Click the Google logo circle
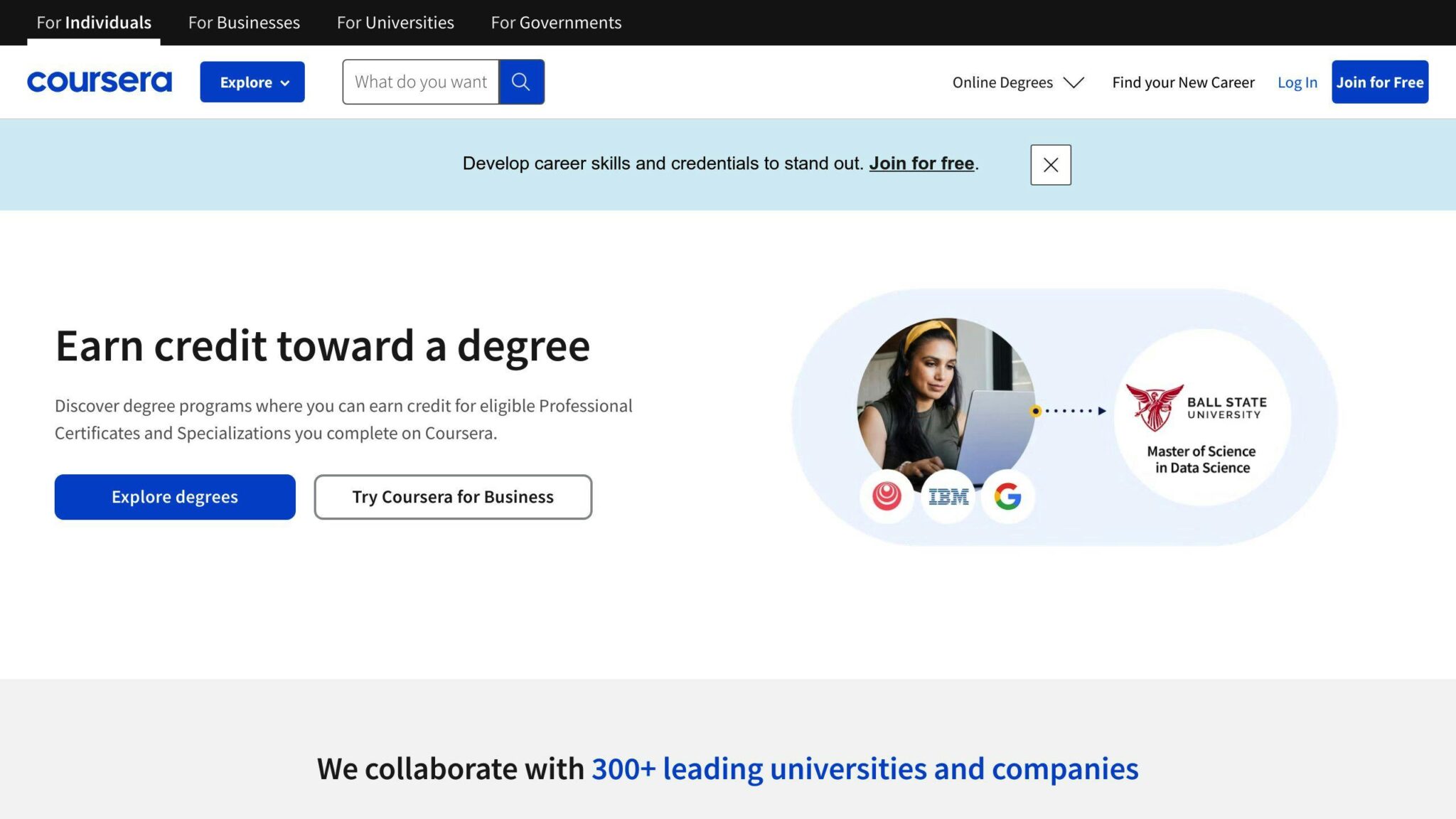This screenshot has width=1456, height=819. [1008, 496]
